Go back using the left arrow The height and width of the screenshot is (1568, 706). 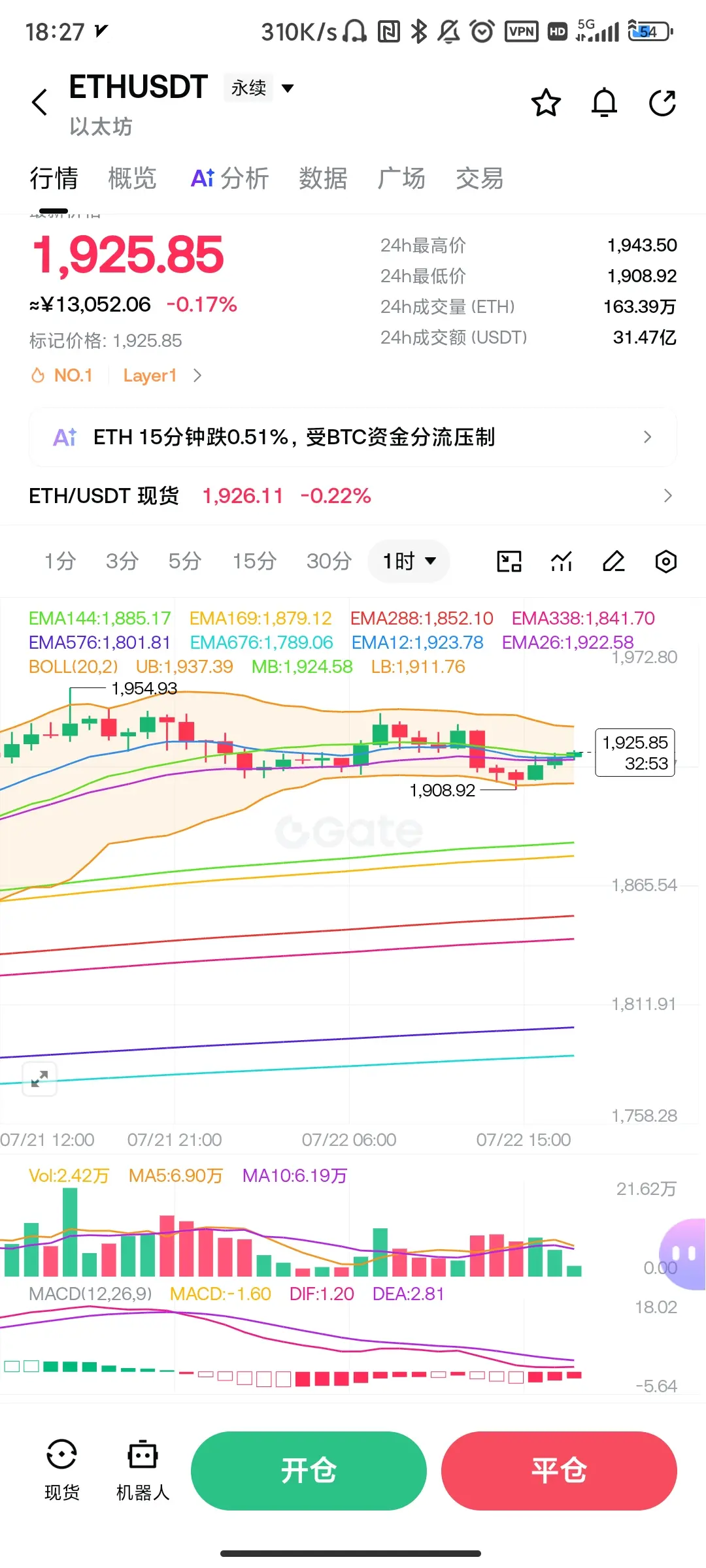tap(40, 103)
